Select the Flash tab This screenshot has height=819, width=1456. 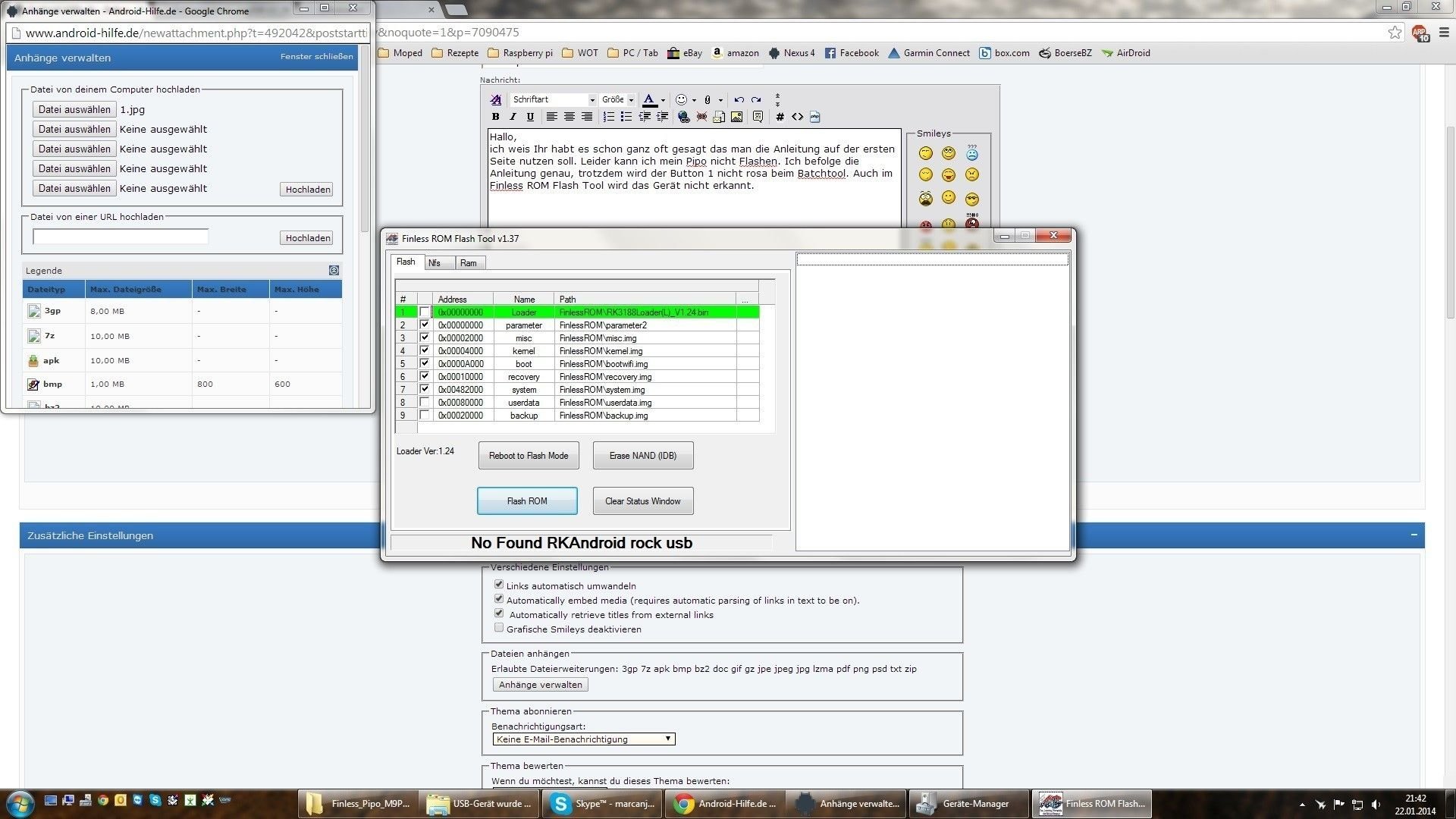(x=406, y=262)
